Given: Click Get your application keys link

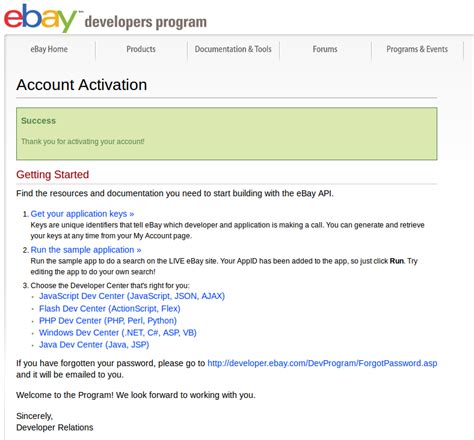Looking at the screenshot, I should pos(82,214).
